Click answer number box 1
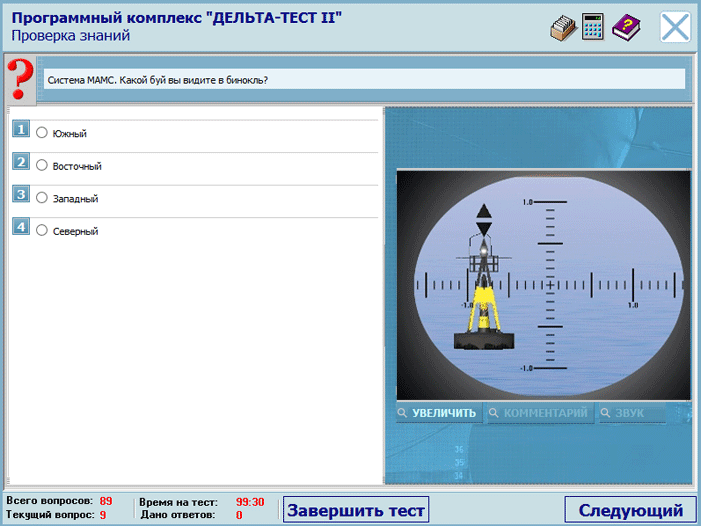Screen dimensions: 701x526 [21, 129]
